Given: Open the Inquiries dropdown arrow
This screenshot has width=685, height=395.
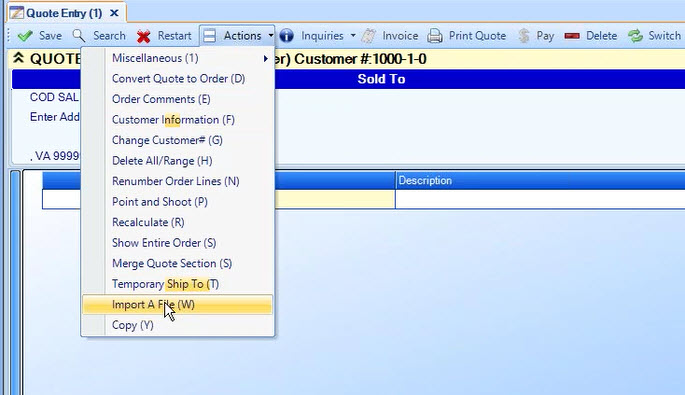Looking at the screenshot, I should 353,35.
